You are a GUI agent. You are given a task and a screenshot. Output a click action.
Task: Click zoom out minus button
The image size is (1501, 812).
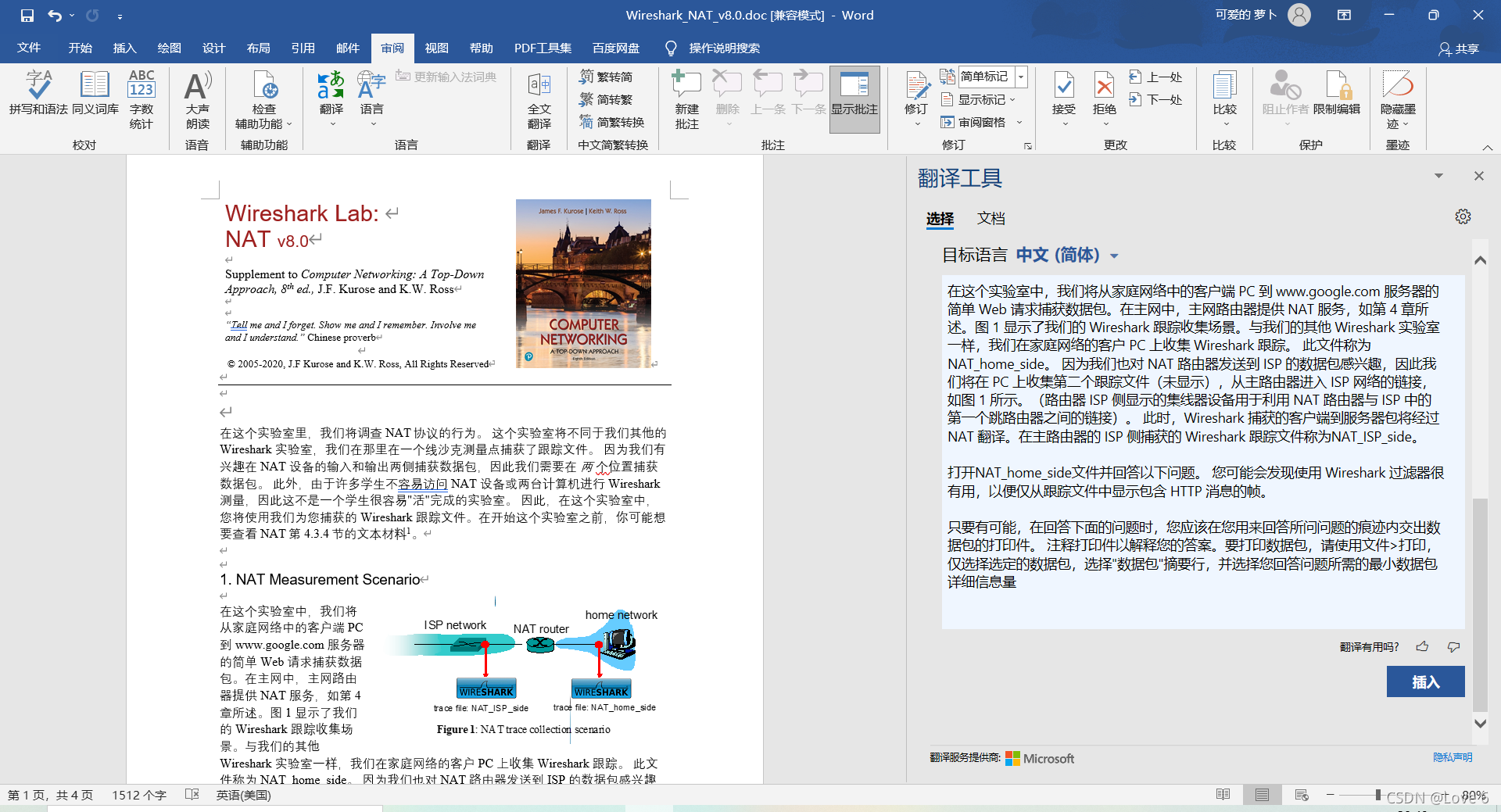[1330, 795]
